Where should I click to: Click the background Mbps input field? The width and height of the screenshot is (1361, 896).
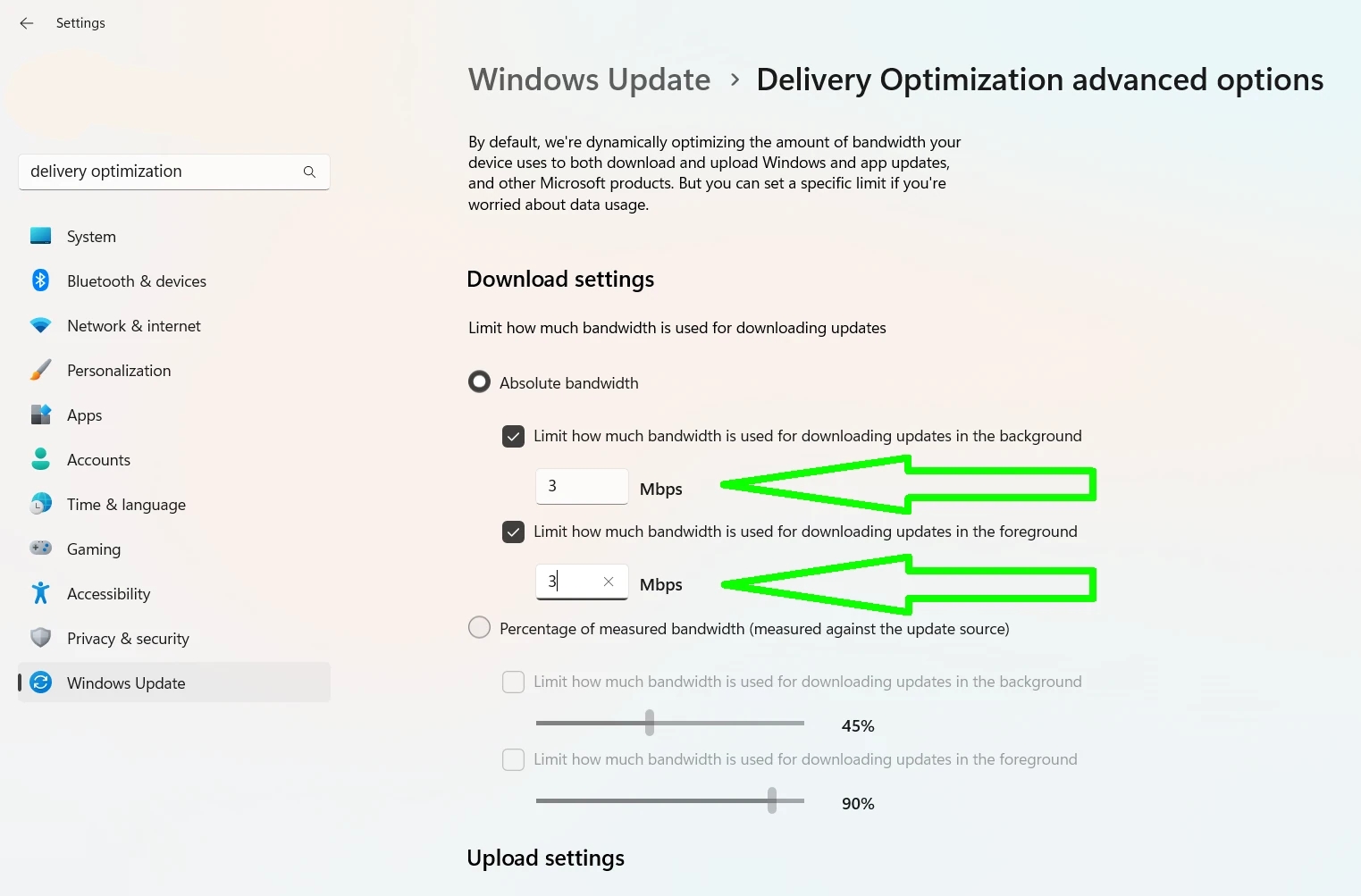point(582,486)
